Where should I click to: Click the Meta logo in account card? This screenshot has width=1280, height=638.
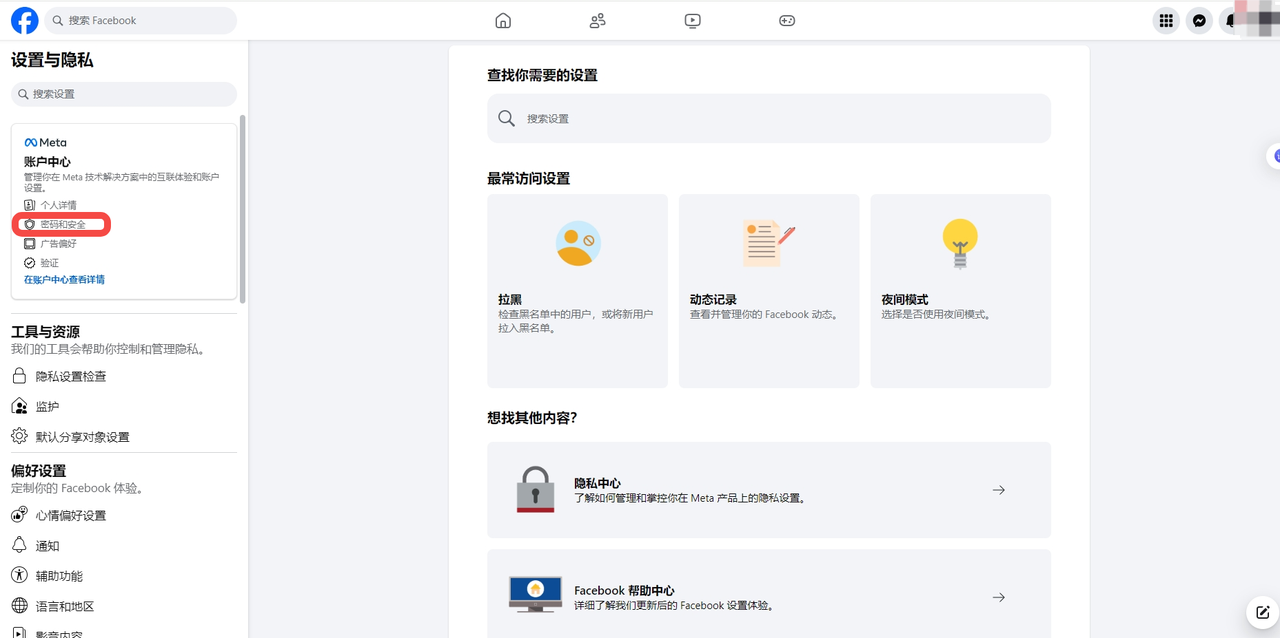46,143
